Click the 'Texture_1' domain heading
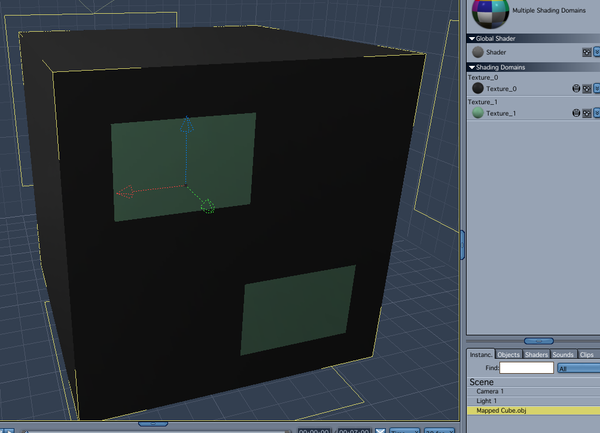 click(x=483, y=102)
